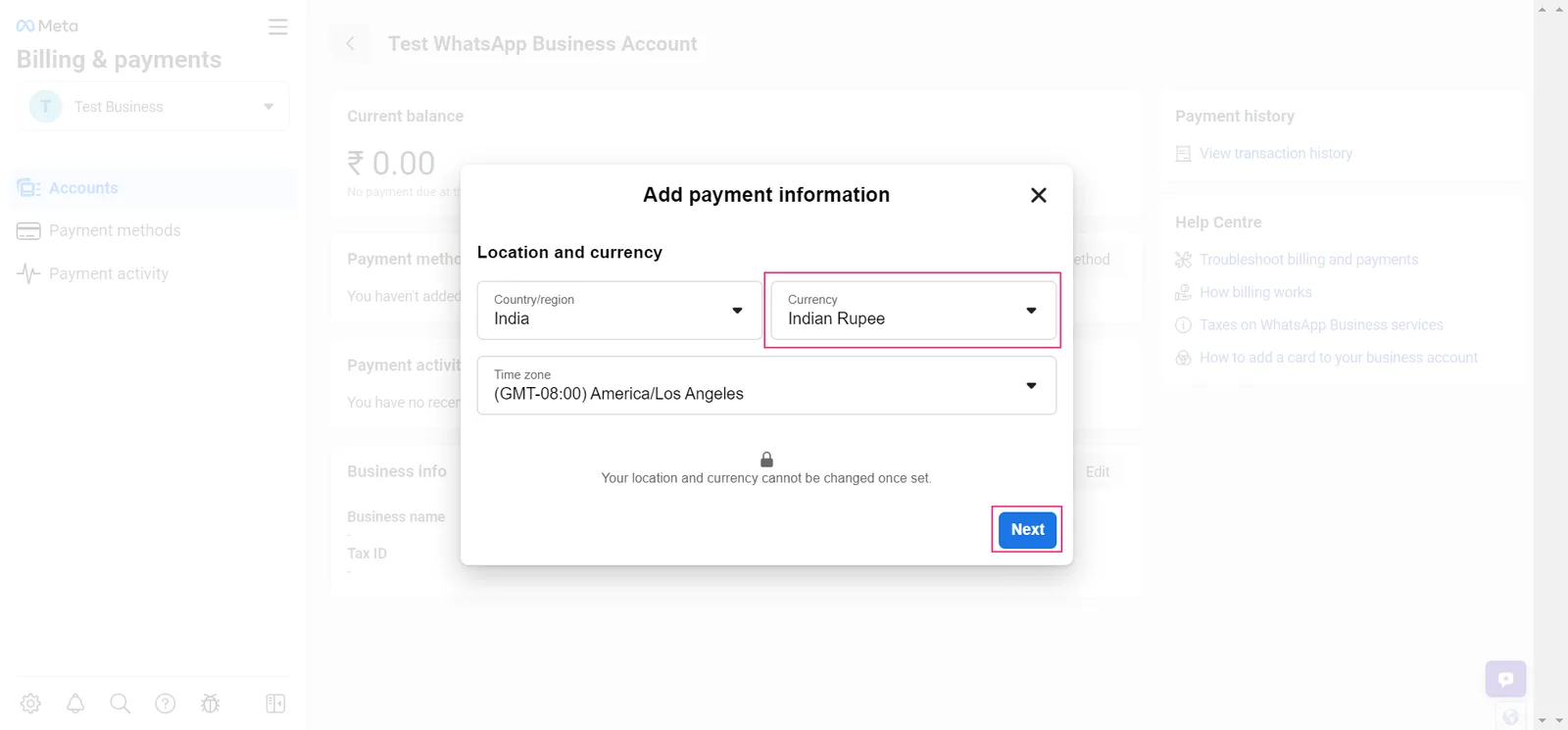Click the Meta logo

[47, 25]
